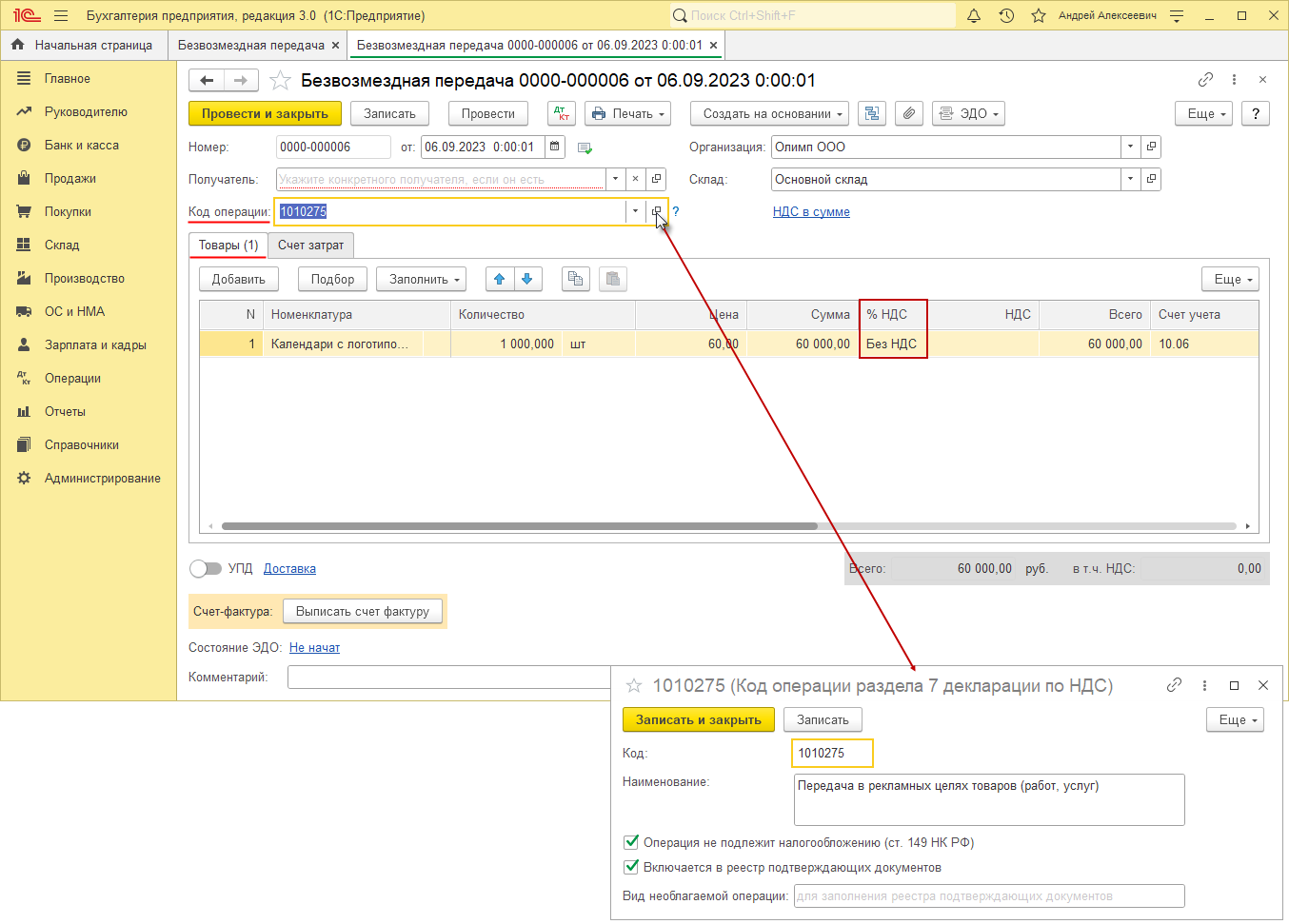This screenshot has width=1289, height=924.
Task: Focus the search field Поиск Ctrl+Shift+F
Action: pos(813,15)
